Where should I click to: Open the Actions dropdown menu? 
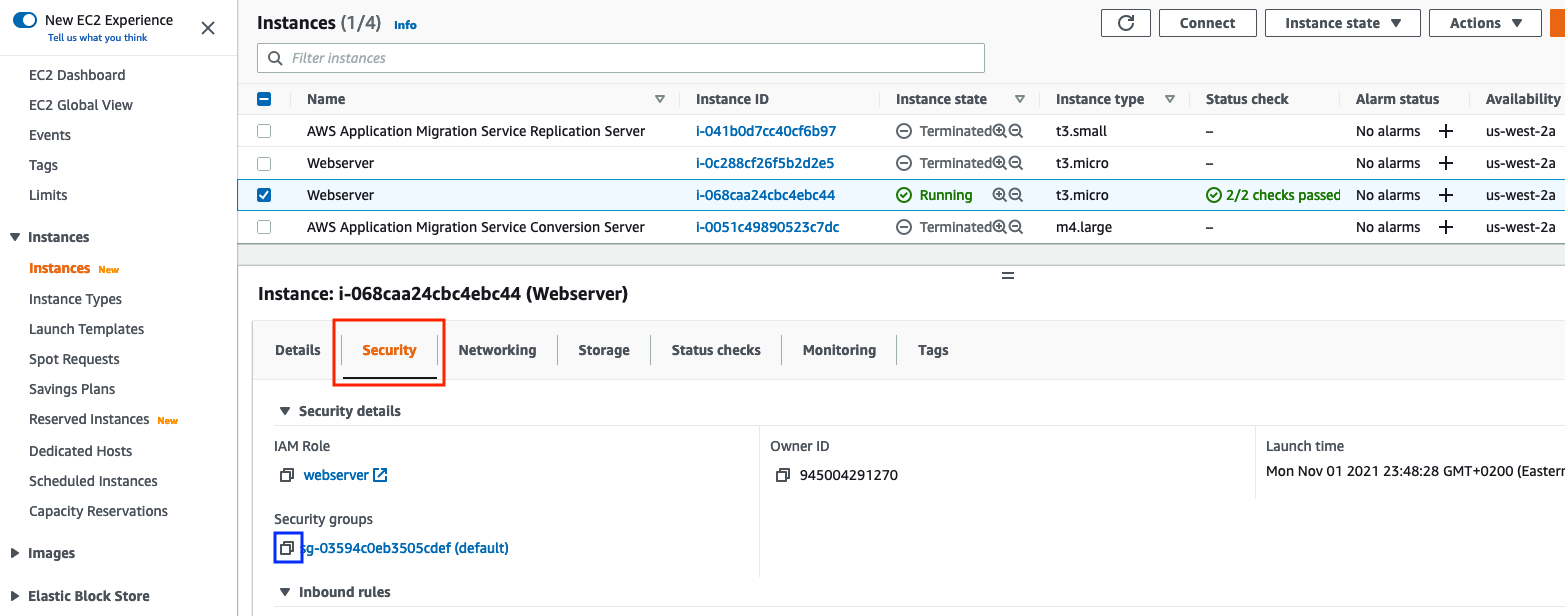coord(1486,23)
